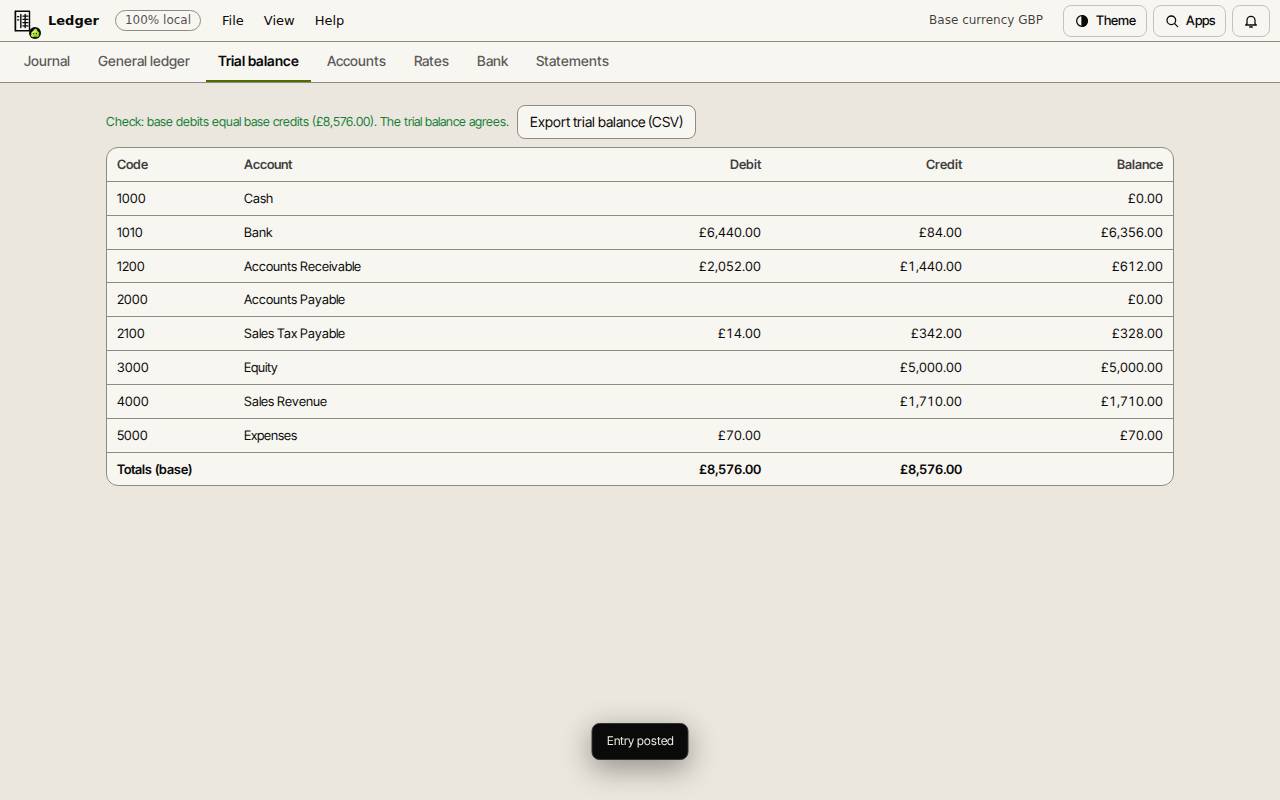Viewport: 1280px width, 800px height.
Task: Click the Balance column header
Action: point(1139,164)
